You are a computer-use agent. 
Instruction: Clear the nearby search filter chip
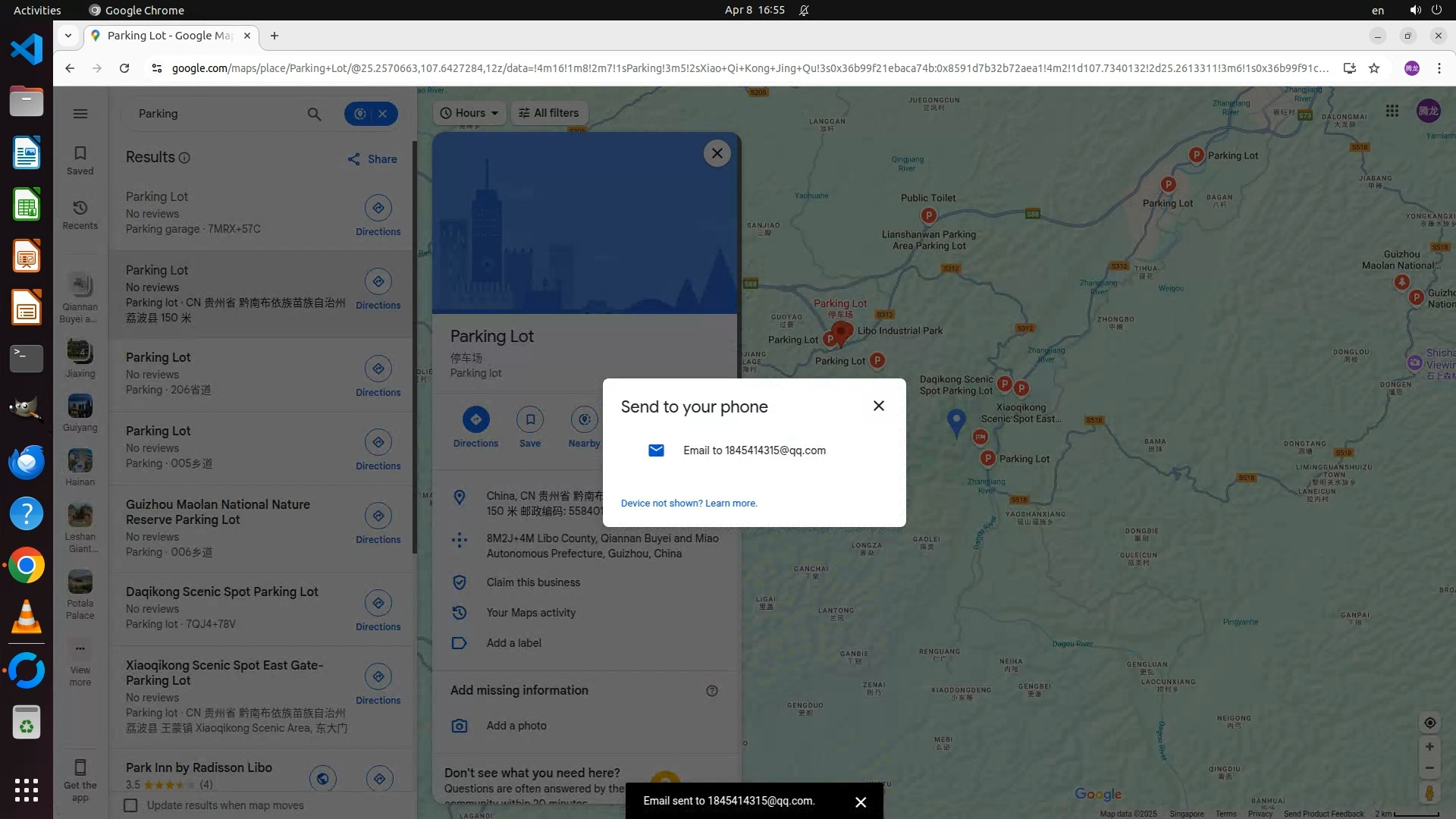coord(383,114)
